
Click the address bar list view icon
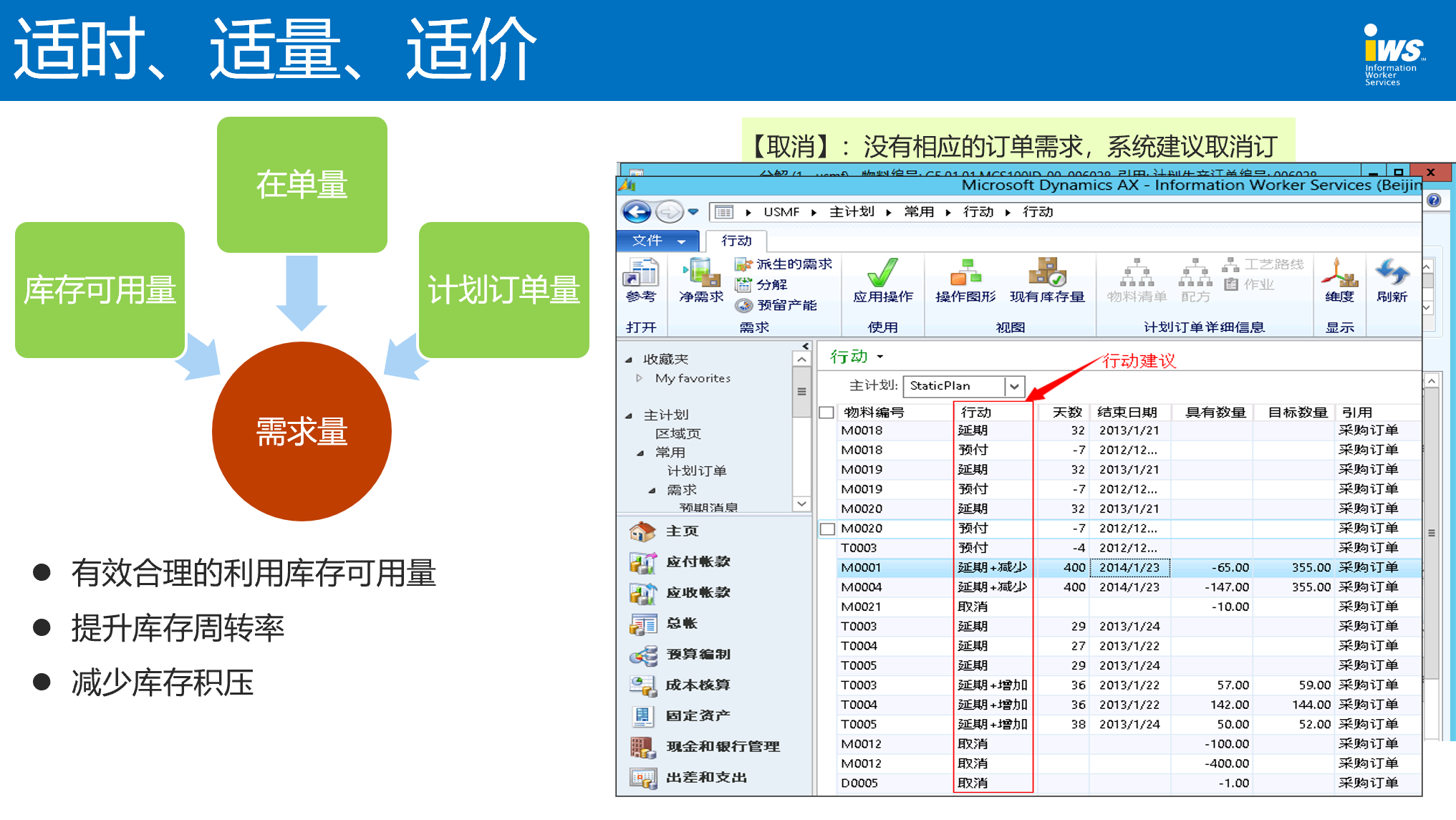coord(724,212)
